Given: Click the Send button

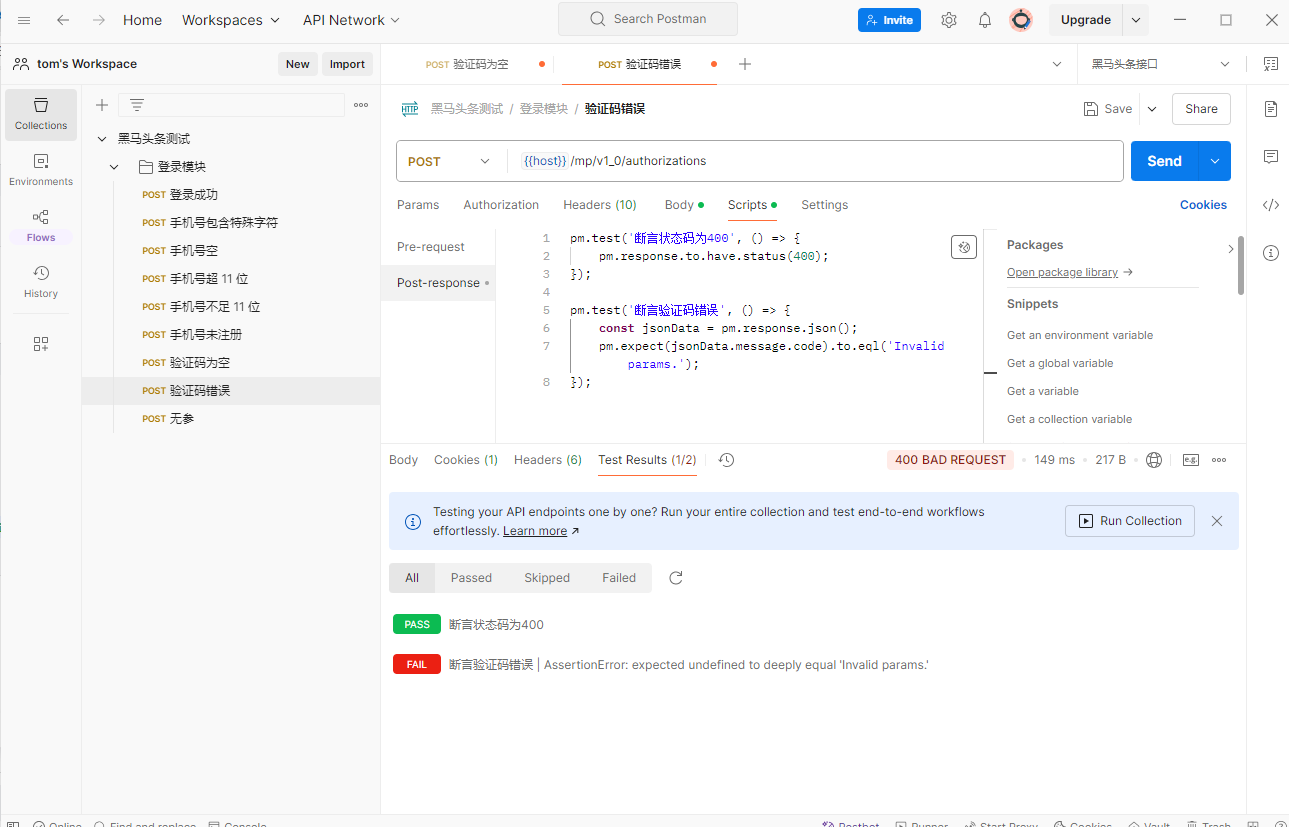Looking at the screenshot, I should 1164,161.
